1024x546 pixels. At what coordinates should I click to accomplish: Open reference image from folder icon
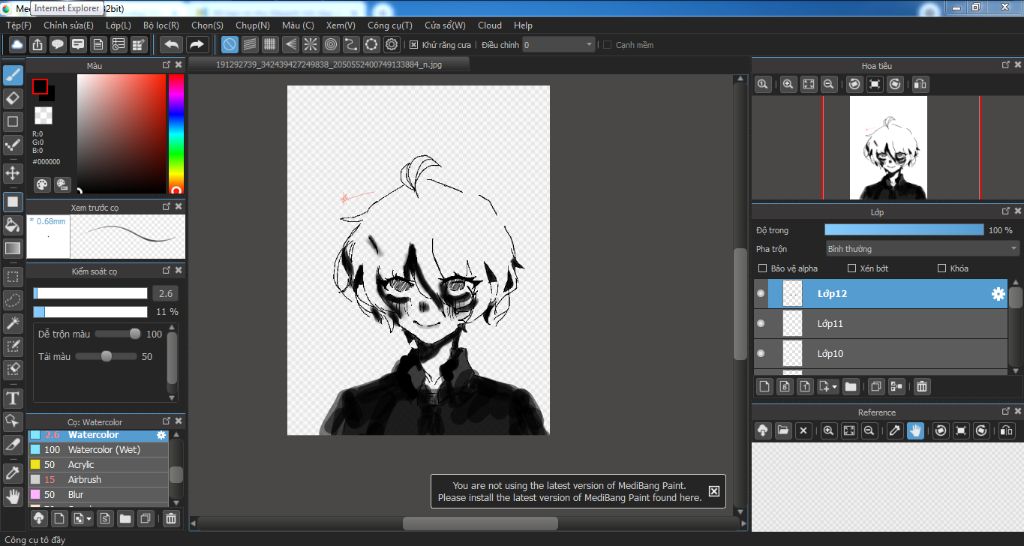pyautogui.click(x=783, y=430)
